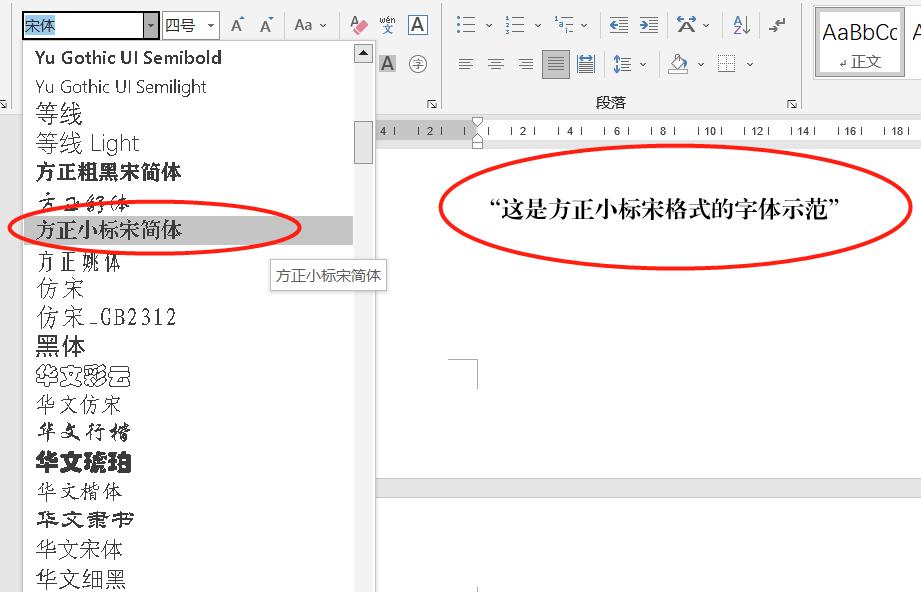Toggle right alignment
The image size is (921, 592).
525,63
